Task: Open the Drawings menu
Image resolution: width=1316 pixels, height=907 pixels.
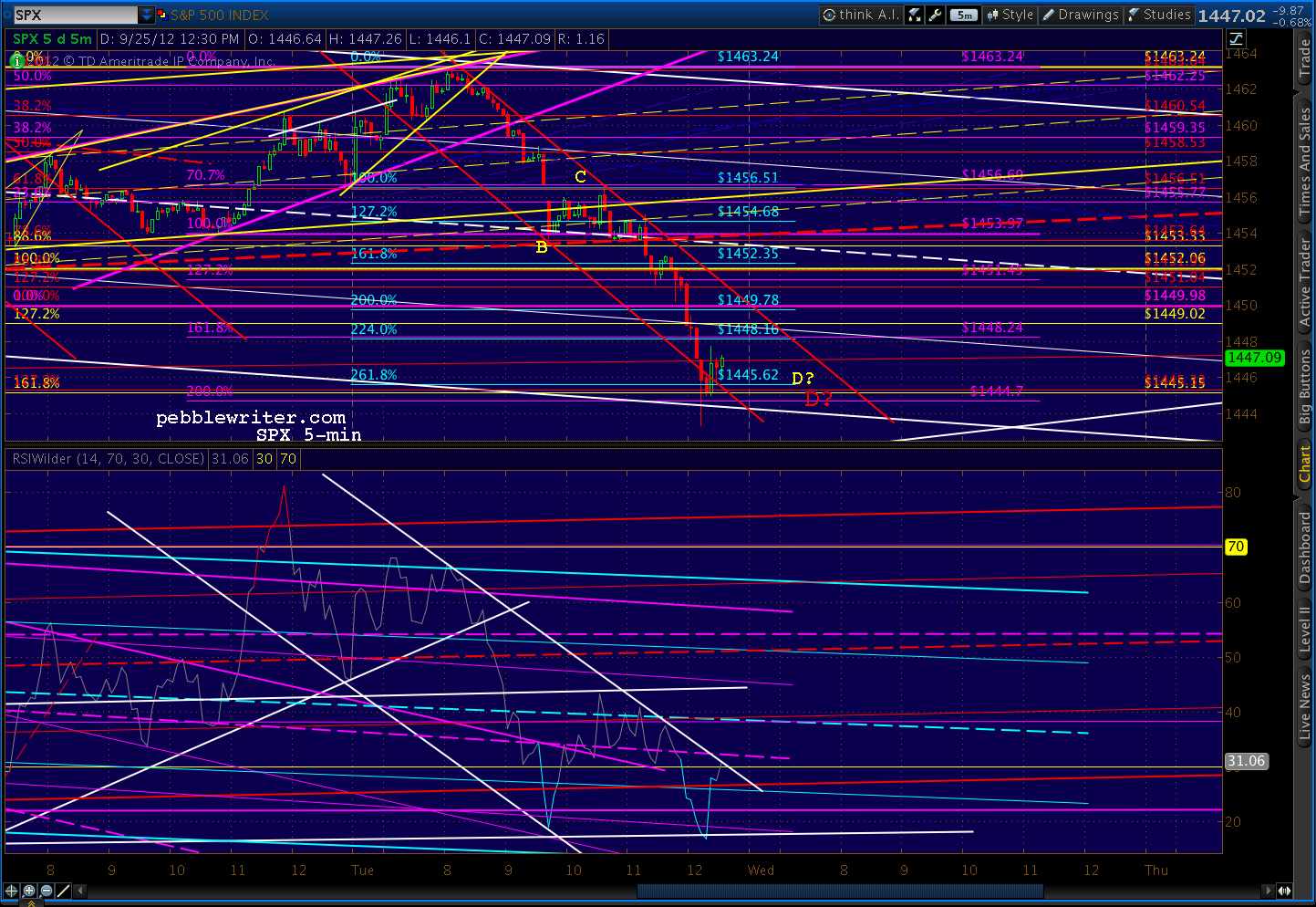Action: pyautogui.click(x=1082, y=15)
